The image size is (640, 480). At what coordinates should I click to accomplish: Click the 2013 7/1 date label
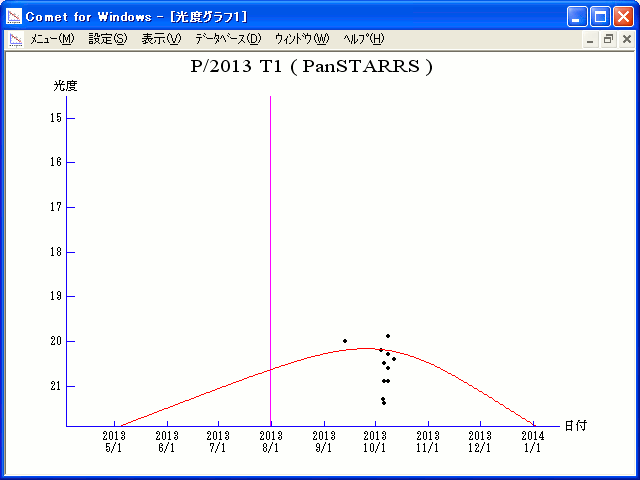(218, 442)
